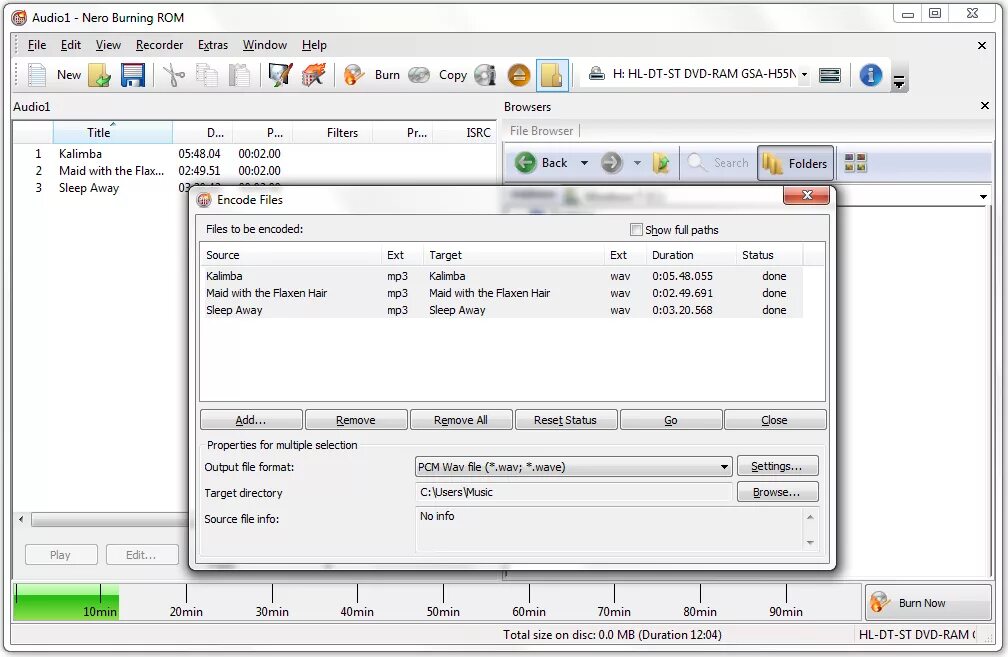
Task: Click the Eject disc icon
Action: [518, 75]
